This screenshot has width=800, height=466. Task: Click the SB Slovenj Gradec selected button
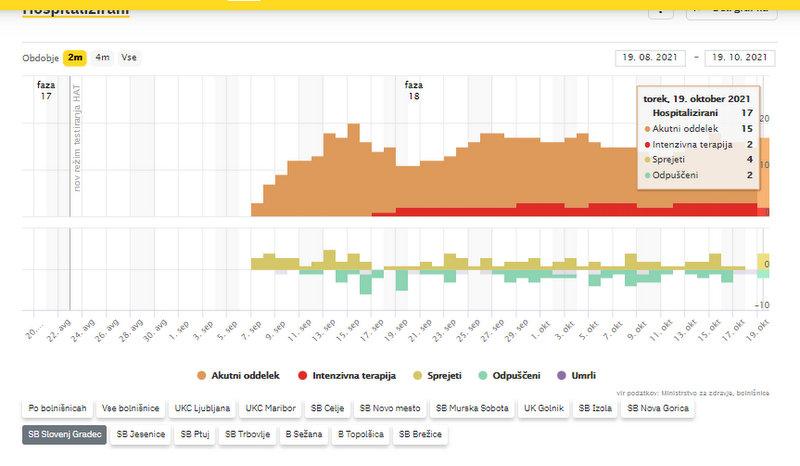point(64,435)
